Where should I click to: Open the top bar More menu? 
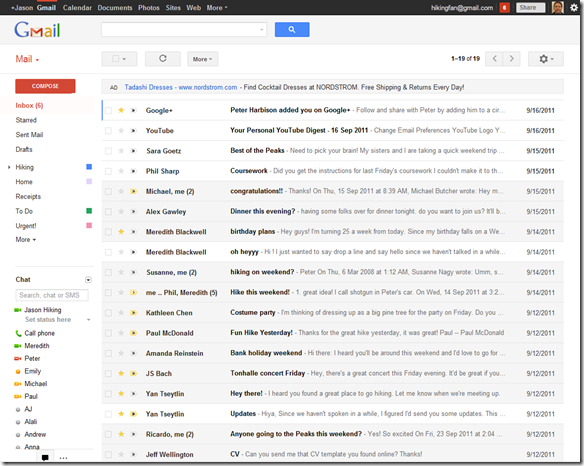point(217,7)
